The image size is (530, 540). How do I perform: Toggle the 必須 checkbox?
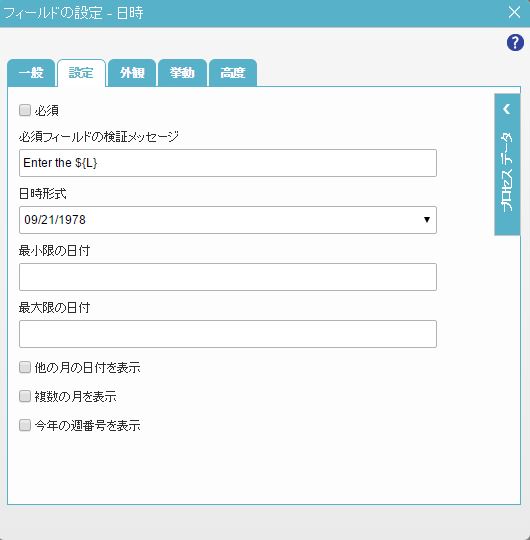(x=25, y=111)
